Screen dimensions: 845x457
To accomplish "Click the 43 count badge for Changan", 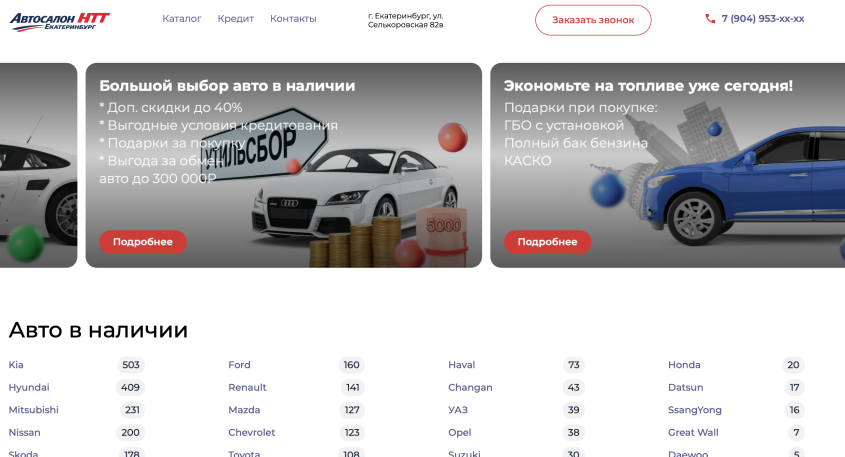I will (573, 387).
